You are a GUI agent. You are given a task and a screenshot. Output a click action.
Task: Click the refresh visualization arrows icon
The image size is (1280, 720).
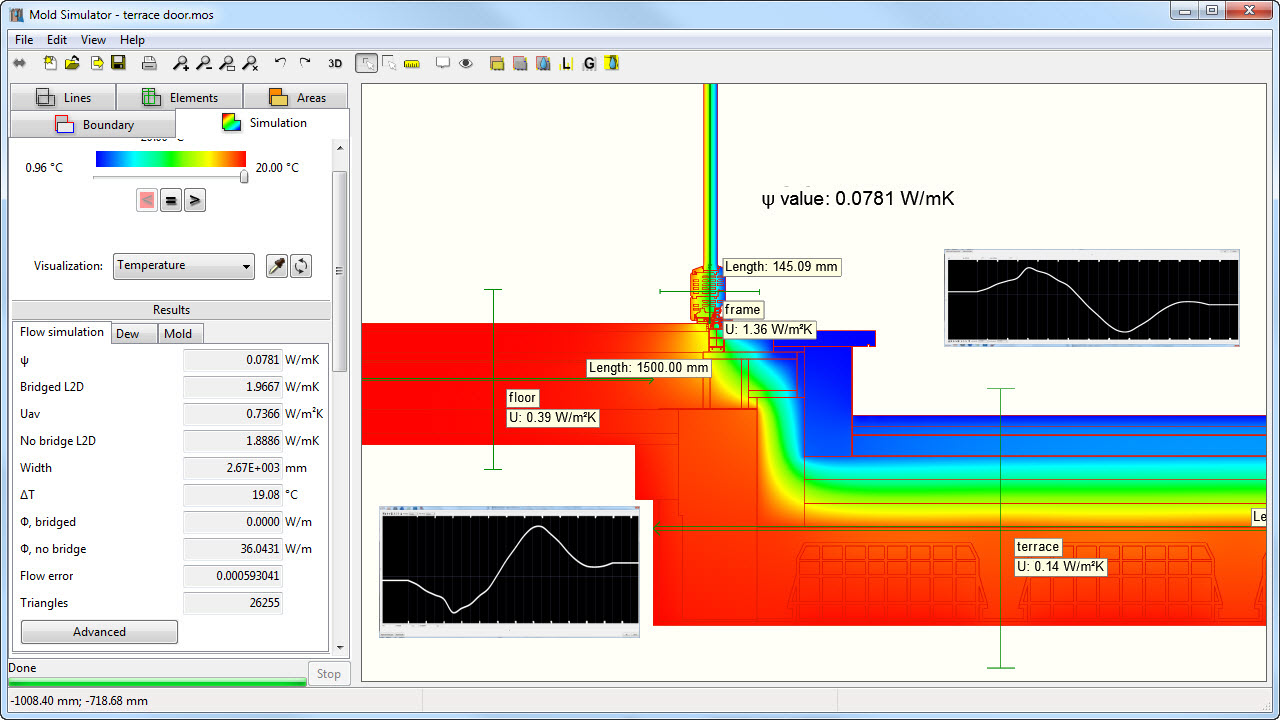(x=301, y=266)
